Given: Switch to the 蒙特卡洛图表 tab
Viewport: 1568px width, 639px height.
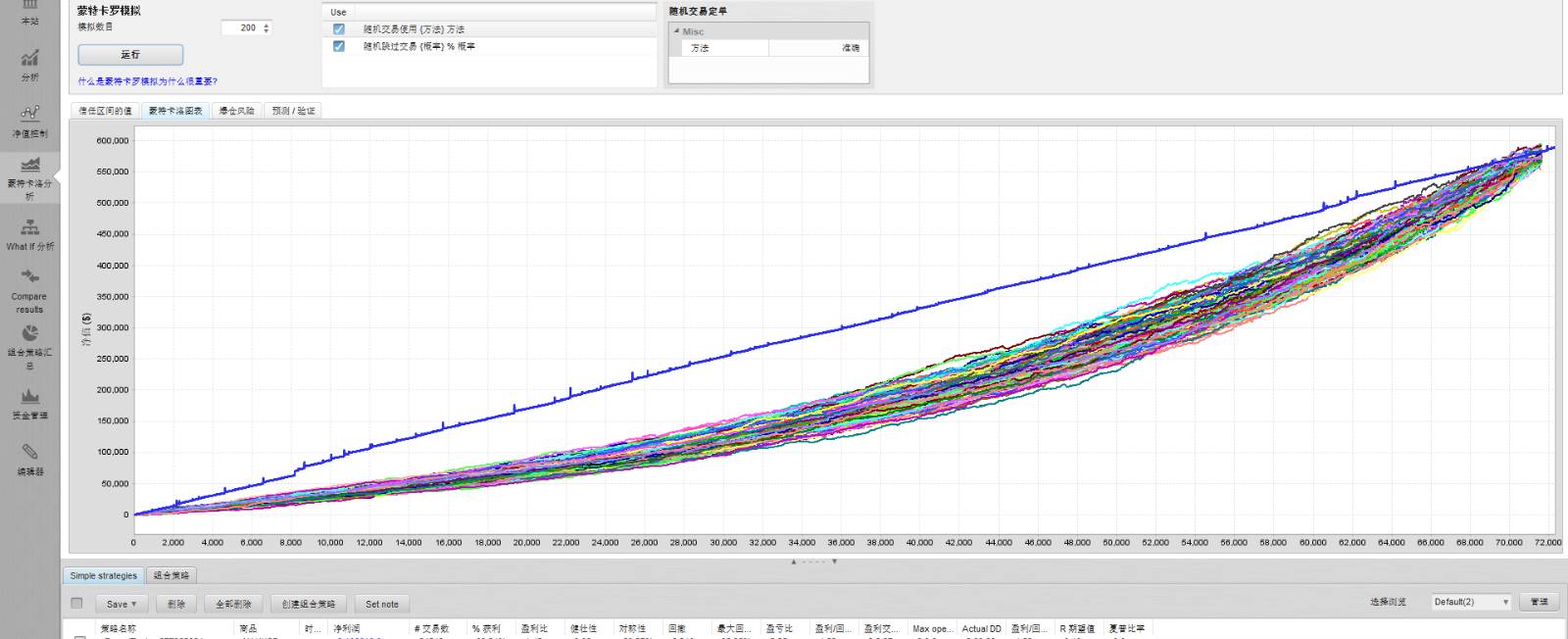Looking at the screenshot, I should (175, 111).
